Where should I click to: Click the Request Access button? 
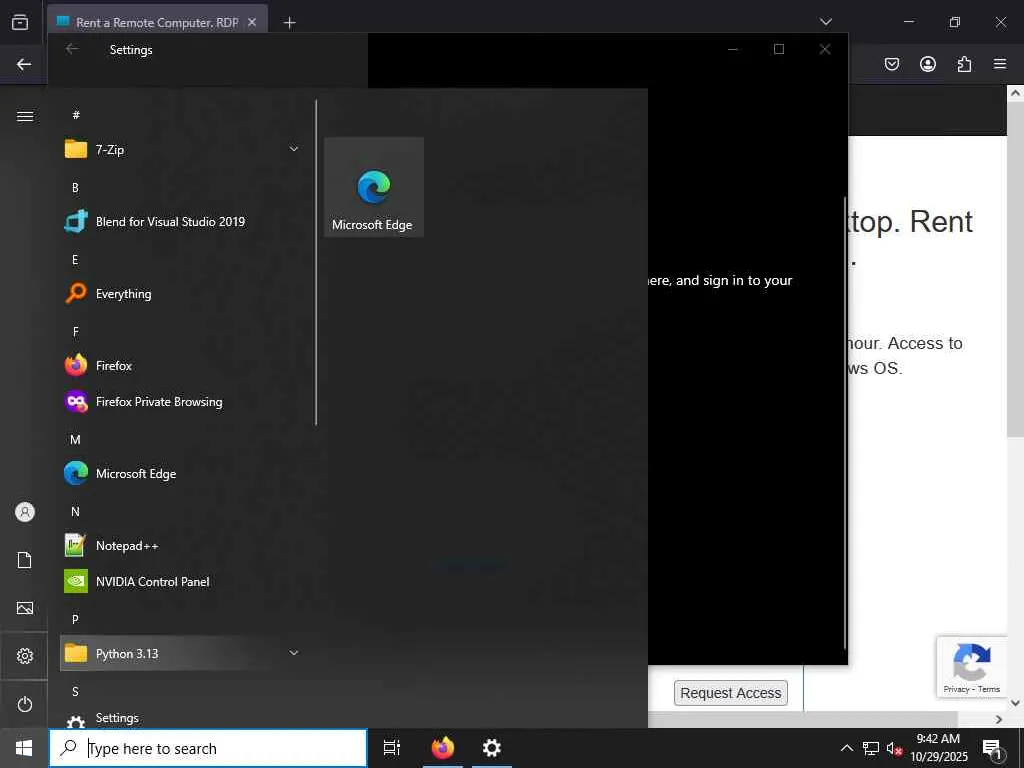pyautogui.click(x=731, y=693)
